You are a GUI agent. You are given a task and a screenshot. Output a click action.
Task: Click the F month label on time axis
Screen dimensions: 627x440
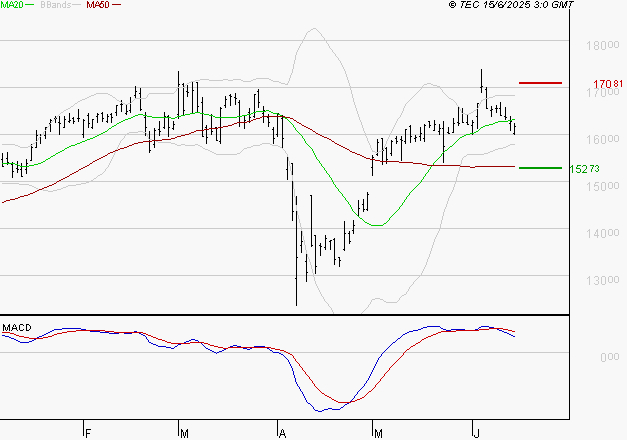pos(88,433)
